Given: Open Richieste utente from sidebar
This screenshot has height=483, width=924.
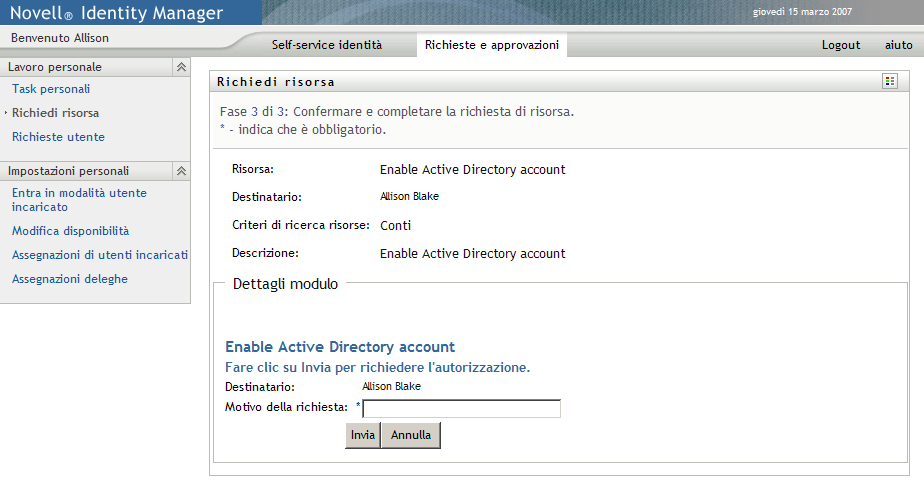Looking at the screenshot, I should click(x=58, y=137).
